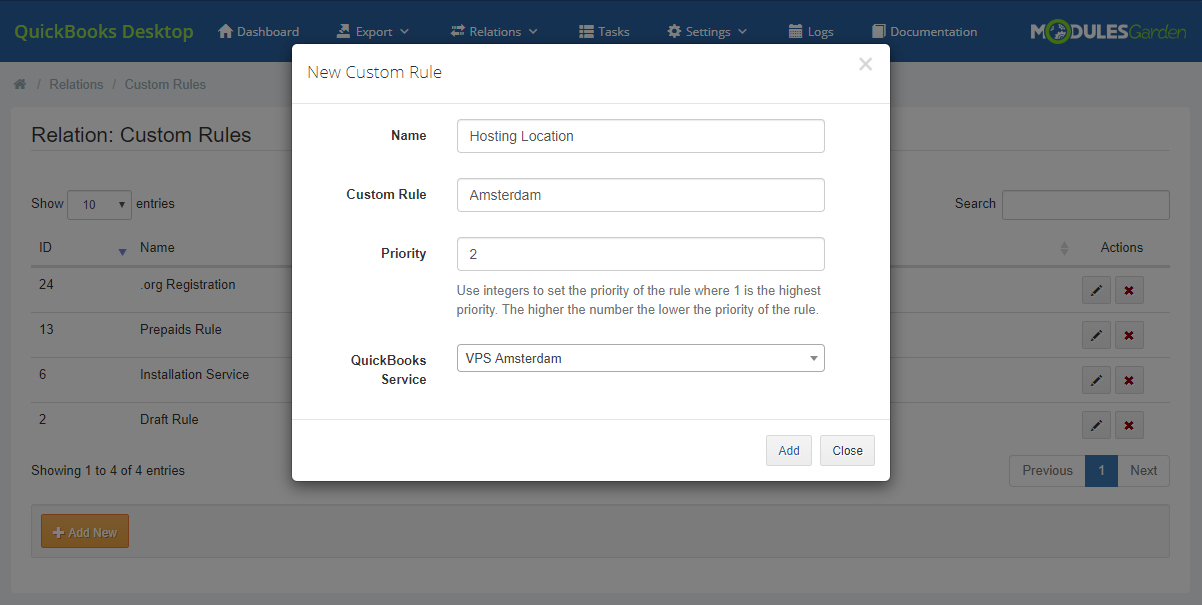Click the Export arrows icon
The image size is (1202, 605).
[343, 31]
